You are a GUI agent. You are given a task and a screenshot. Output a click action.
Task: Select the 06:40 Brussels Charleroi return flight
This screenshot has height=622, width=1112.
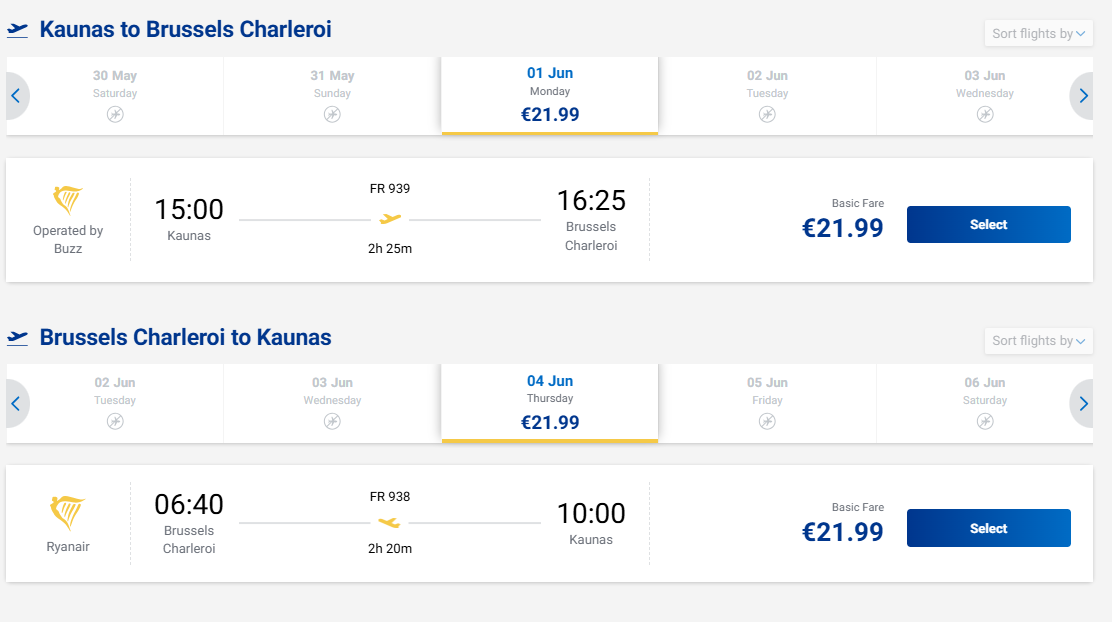coord(988,528)
